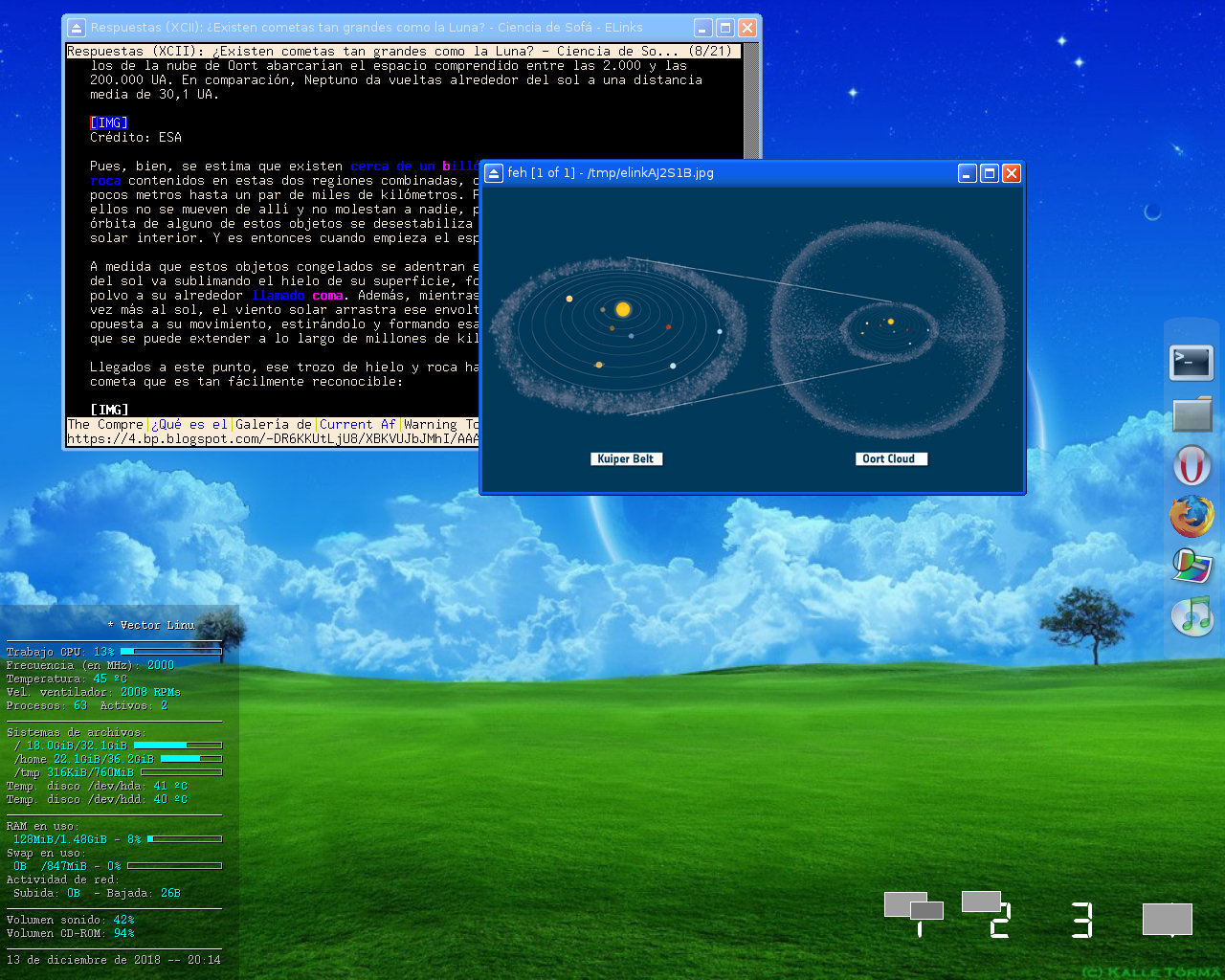Switch to 'Current Af' tab in ELinks

[358, 425]
